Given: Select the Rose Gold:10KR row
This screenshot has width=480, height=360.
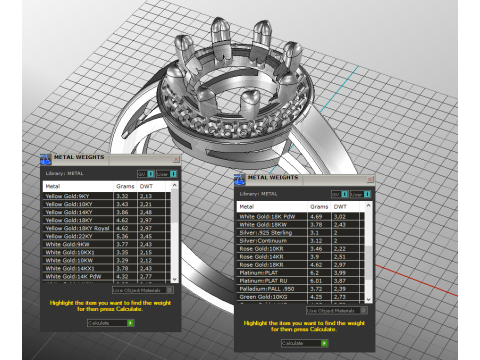Looking at the screenshot, I should click(x=301, y=249).
